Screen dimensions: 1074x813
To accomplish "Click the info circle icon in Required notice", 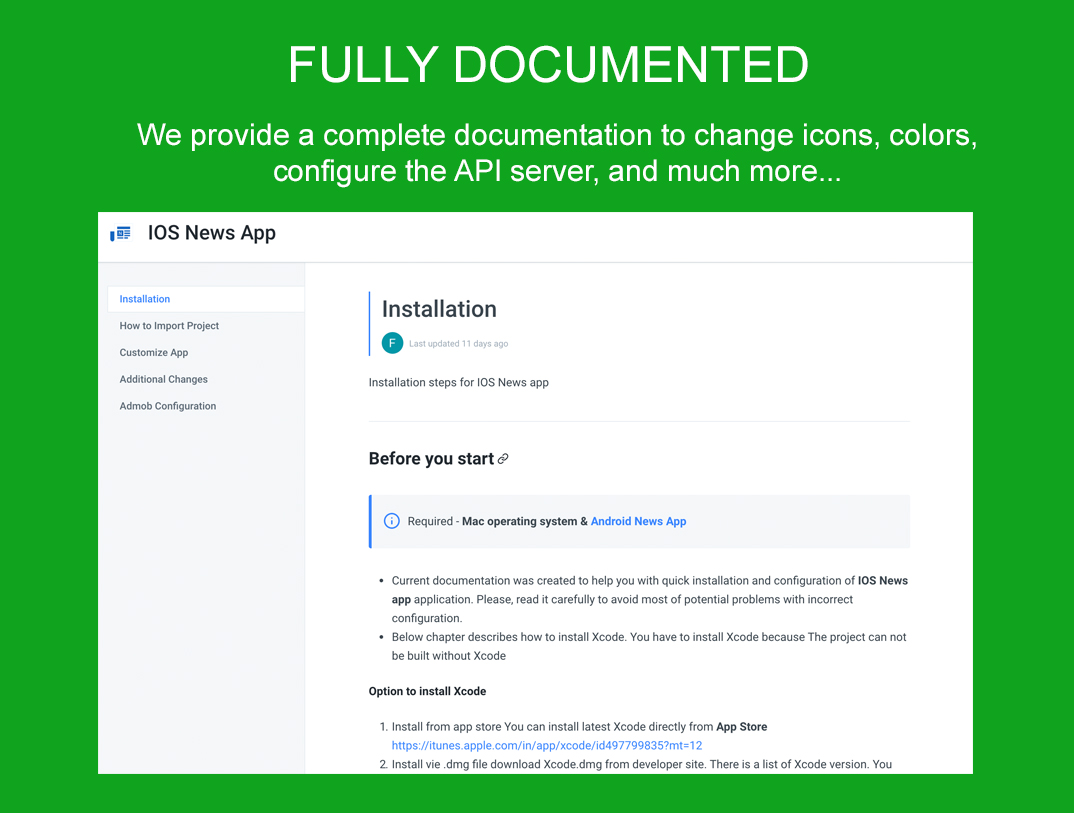I will point(392,521).
